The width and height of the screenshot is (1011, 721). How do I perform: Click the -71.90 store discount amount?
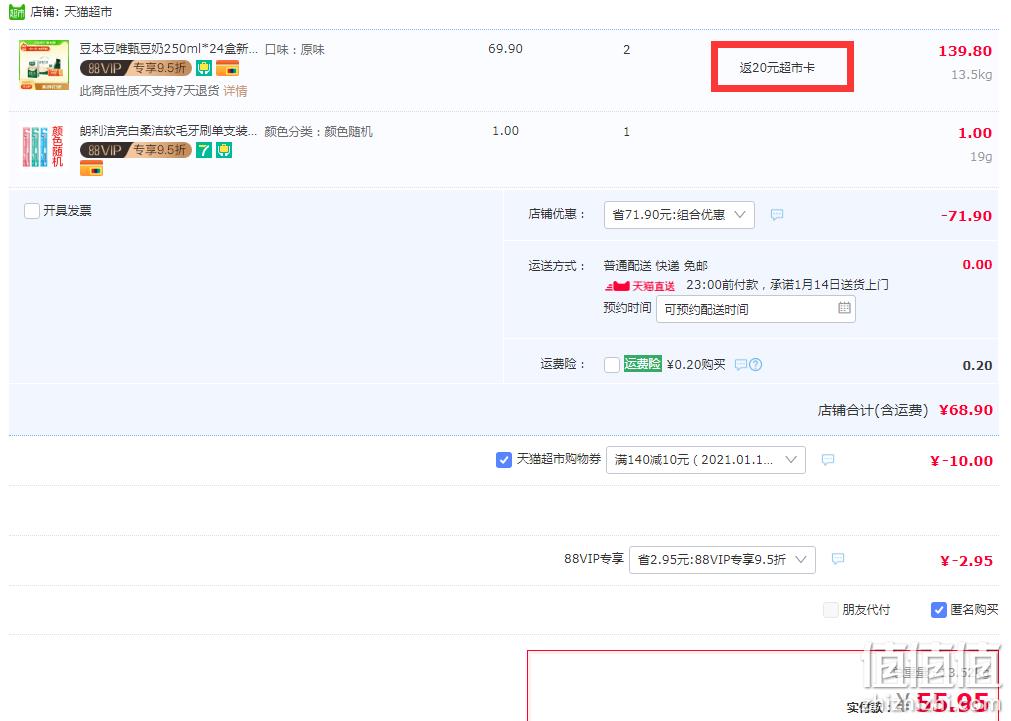(x=966, y=216)
